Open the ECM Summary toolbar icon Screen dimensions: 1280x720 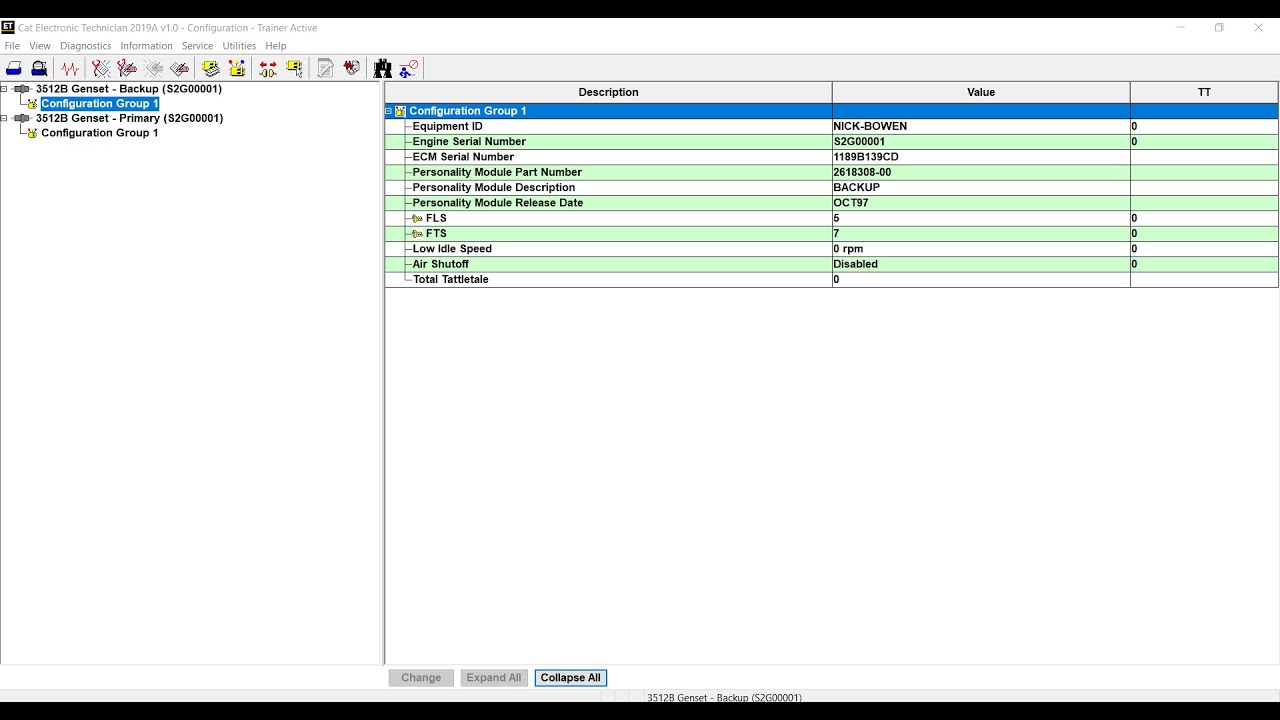211,69
